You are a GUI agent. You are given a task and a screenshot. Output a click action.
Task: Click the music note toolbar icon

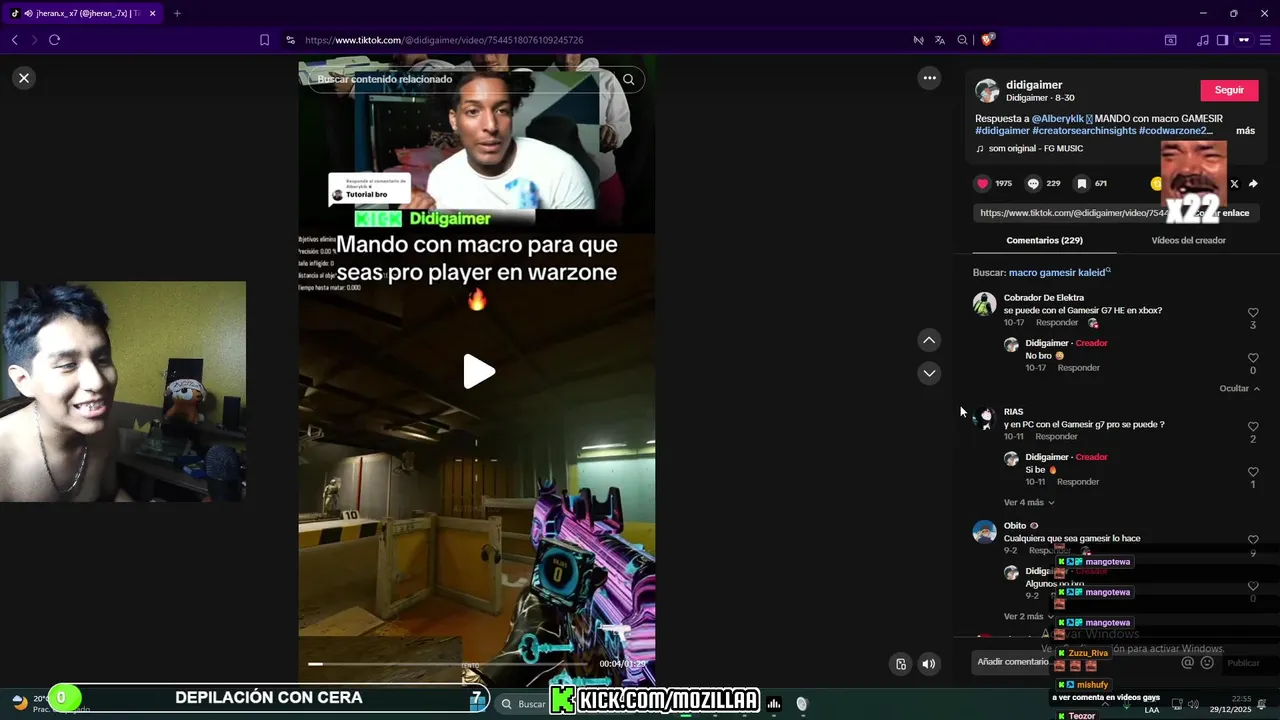pos(1203,40)
